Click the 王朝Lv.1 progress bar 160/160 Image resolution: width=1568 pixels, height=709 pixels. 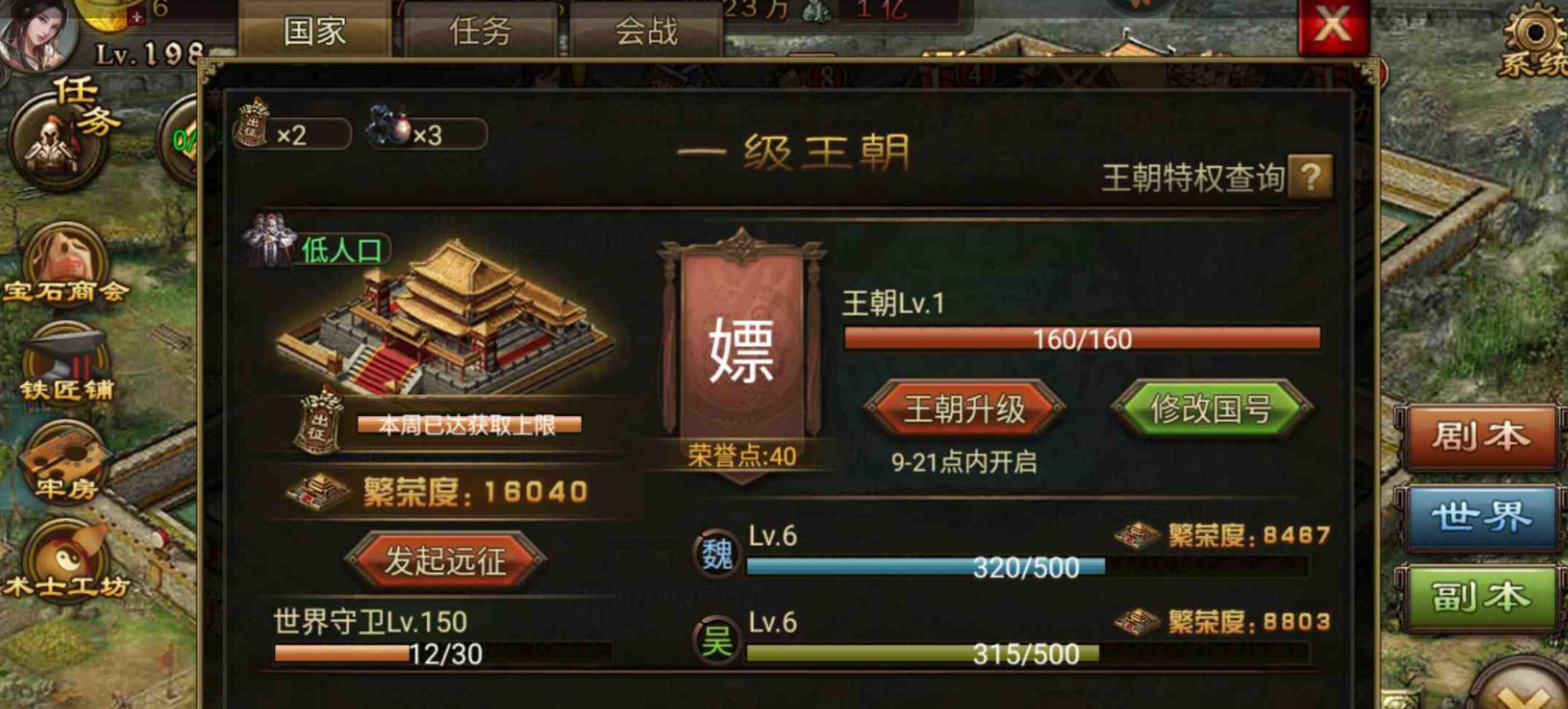click(x=1082, y=338)
